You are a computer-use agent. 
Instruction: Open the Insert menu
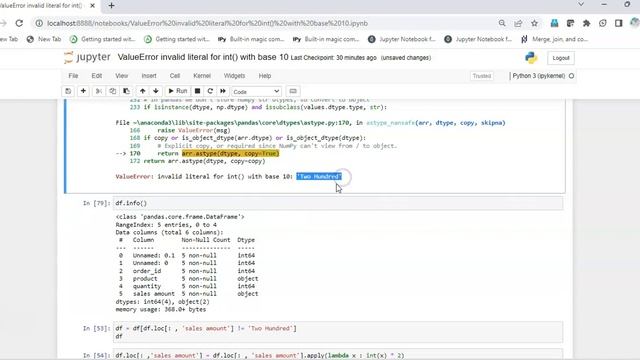149,76
